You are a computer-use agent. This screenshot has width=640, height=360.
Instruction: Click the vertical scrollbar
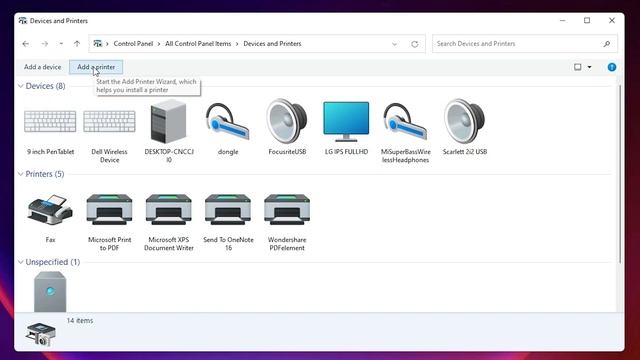[620, 174]
